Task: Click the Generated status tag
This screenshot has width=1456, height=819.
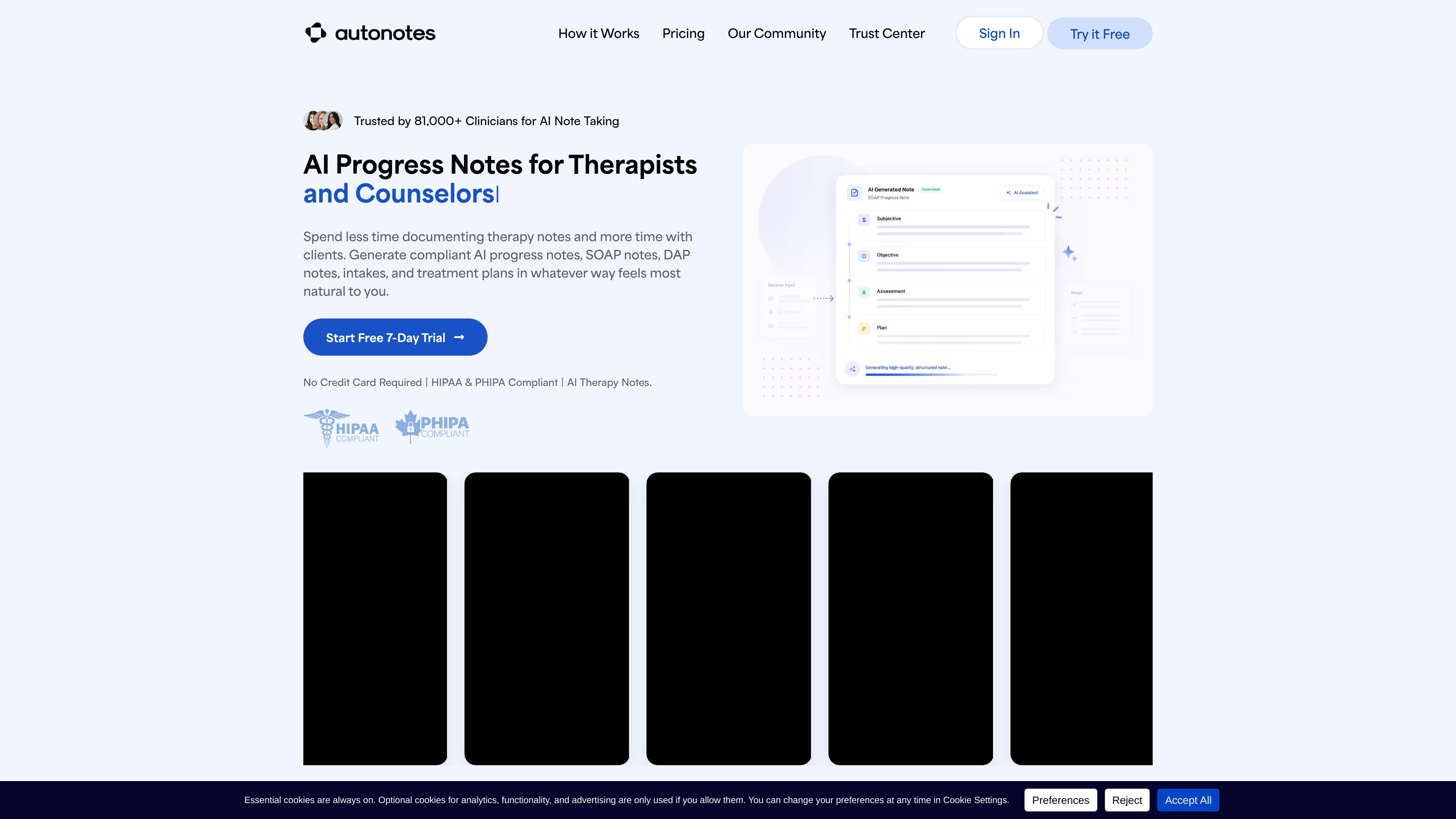Action: 930,189
